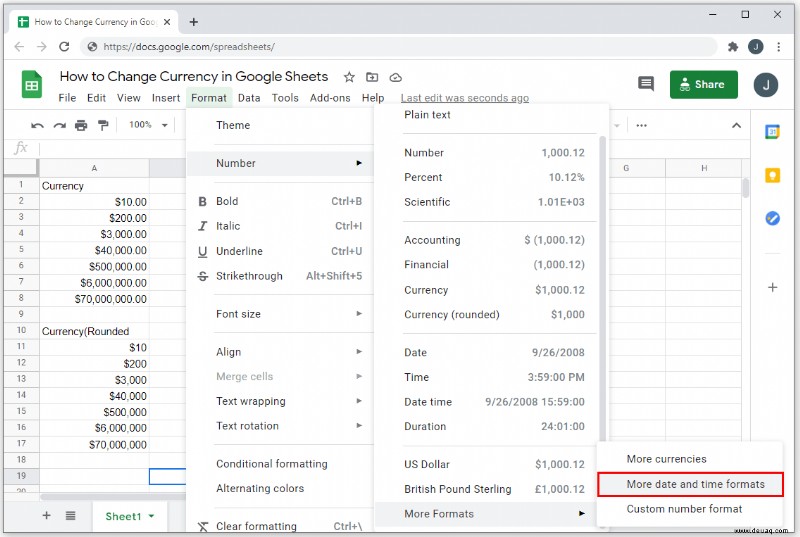Select the Paint format tool
Image resolution: width=800 pixels, height=537 pixels.
pyautogui.click(x=103, y=125)
